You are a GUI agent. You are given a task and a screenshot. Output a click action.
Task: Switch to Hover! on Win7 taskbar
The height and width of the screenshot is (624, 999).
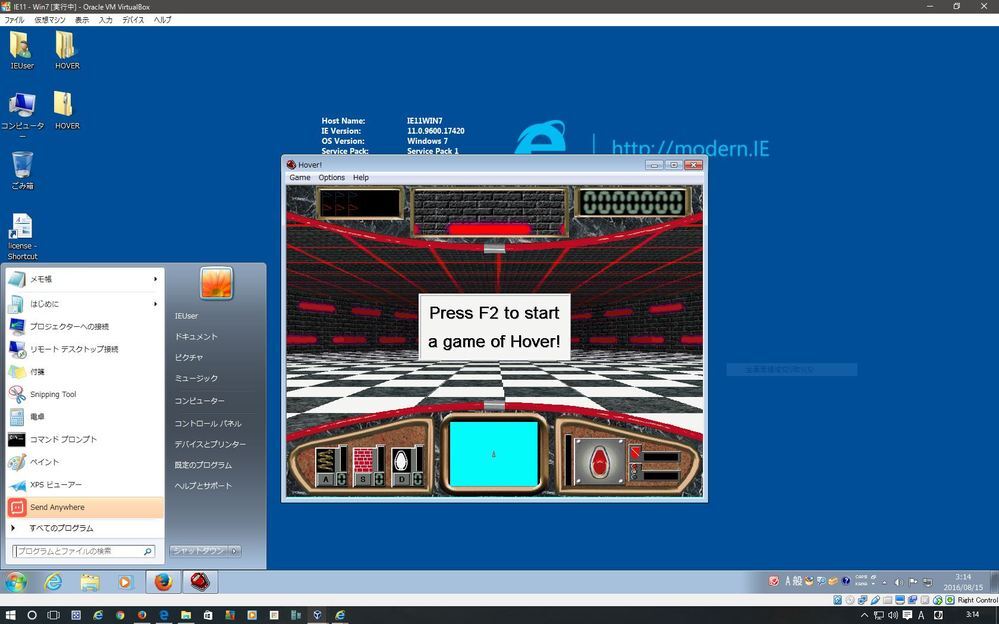[200, 582]
